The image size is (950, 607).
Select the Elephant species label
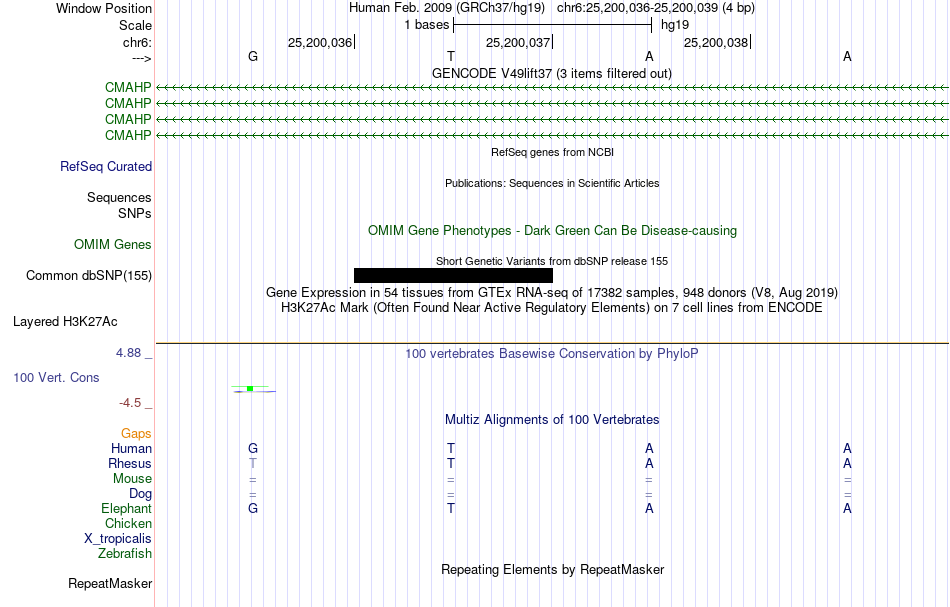127,509
